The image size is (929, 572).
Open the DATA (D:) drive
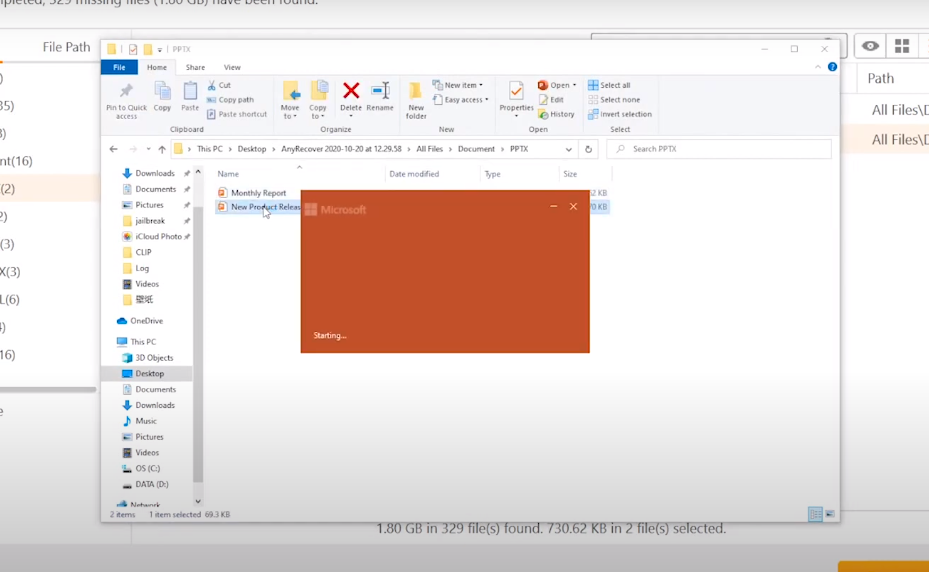(152, 485)
